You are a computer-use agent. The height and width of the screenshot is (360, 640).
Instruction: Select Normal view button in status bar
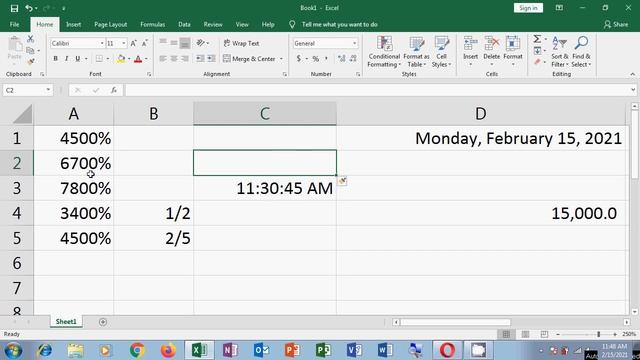coord(506,334)
